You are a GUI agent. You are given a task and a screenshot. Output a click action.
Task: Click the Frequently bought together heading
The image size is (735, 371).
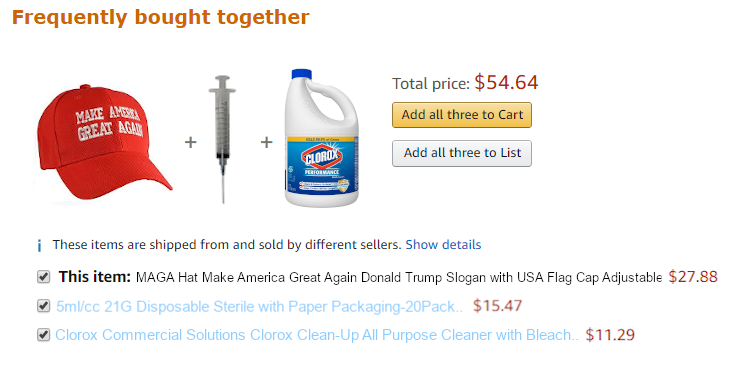click(x=160, y=18)
